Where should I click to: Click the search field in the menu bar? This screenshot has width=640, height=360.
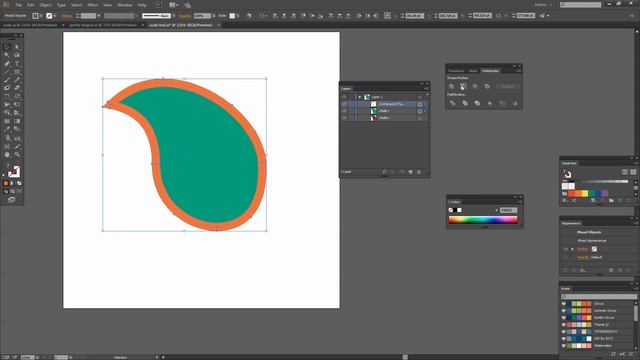(x=581, y=4)
